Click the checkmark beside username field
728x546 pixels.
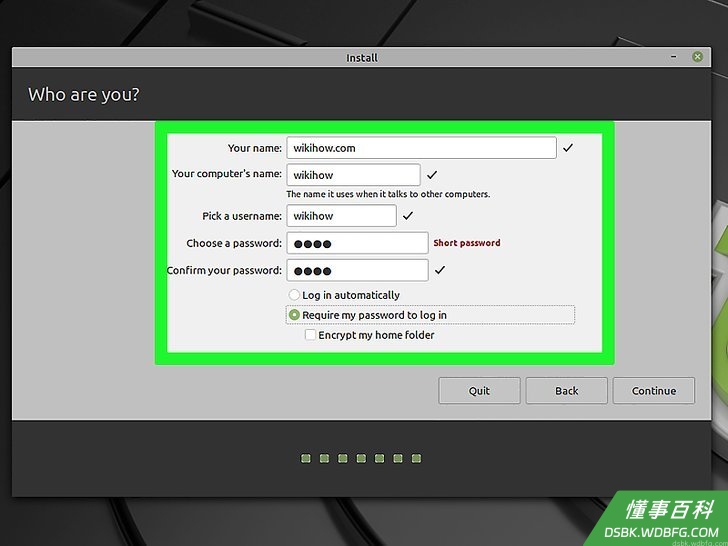(x=408, y=215)
